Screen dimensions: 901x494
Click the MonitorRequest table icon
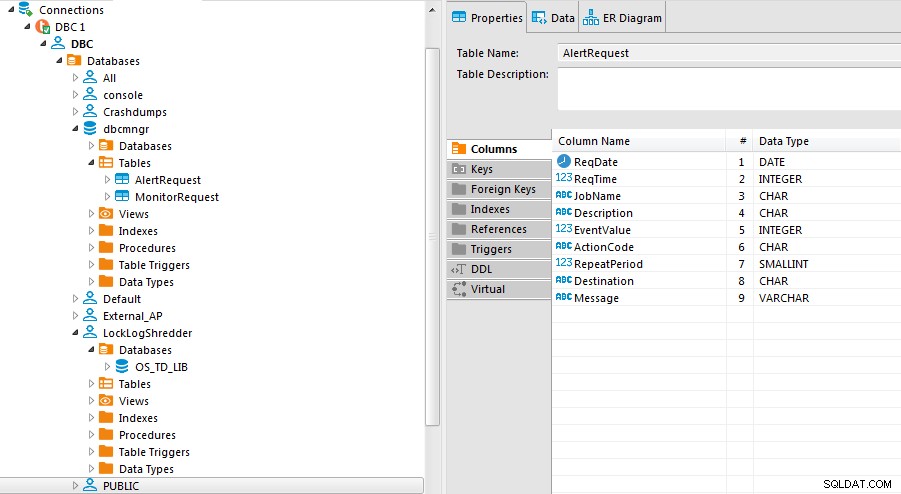(122, 196)
